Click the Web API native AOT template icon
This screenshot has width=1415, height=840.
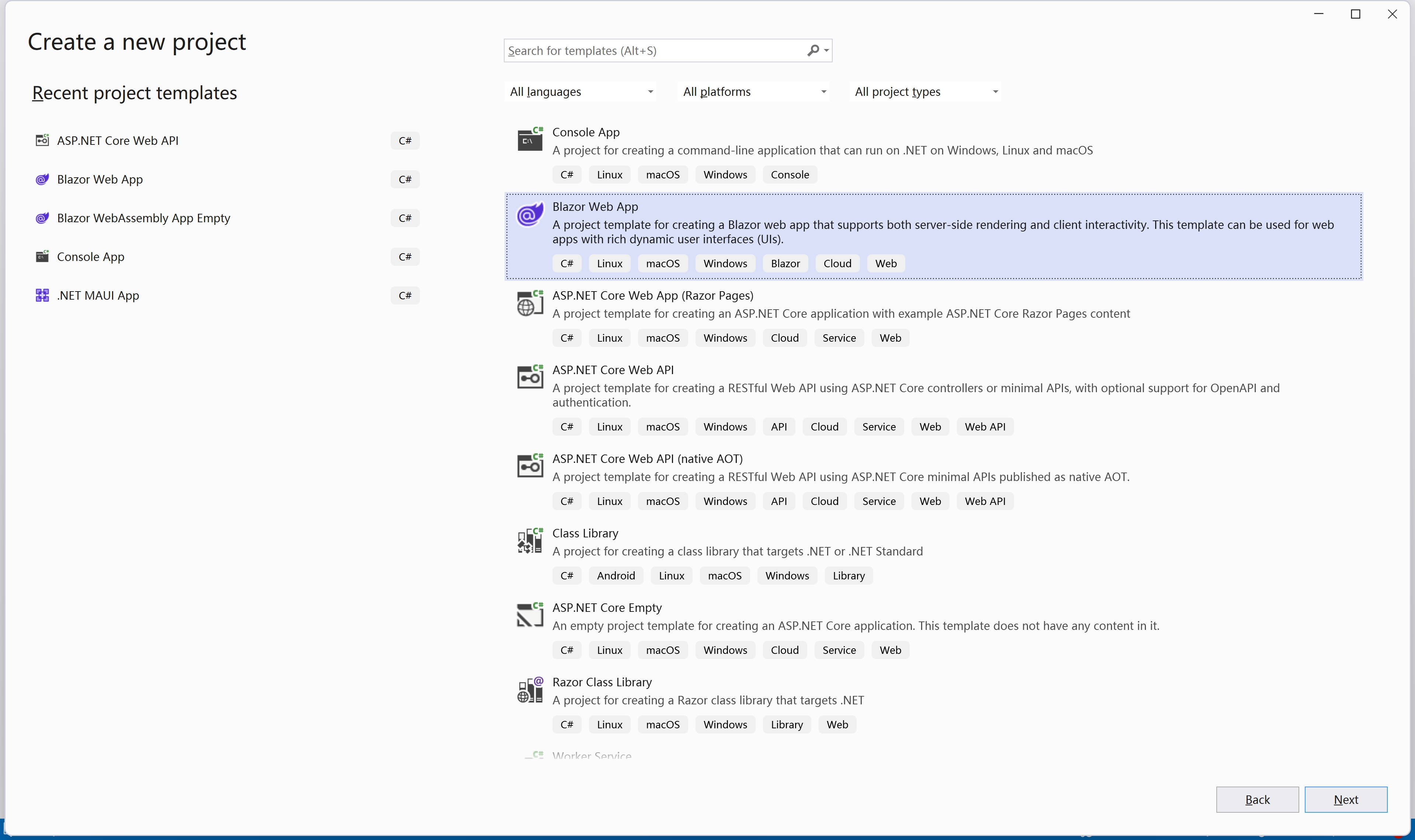[530, 466]
